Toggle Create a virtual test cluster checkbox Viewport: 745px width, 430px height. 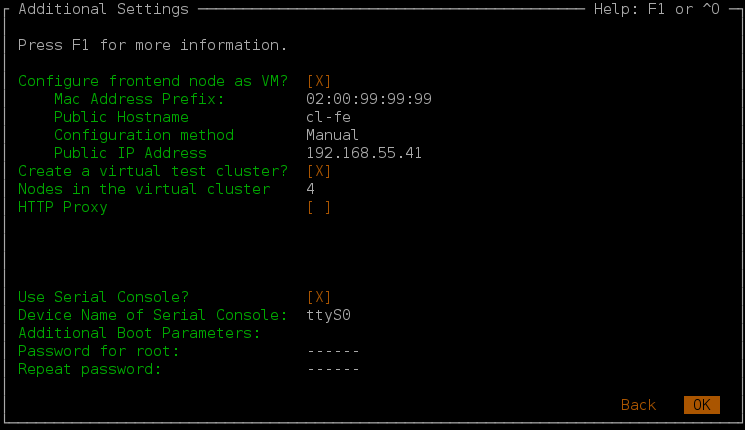coord(319,171)
